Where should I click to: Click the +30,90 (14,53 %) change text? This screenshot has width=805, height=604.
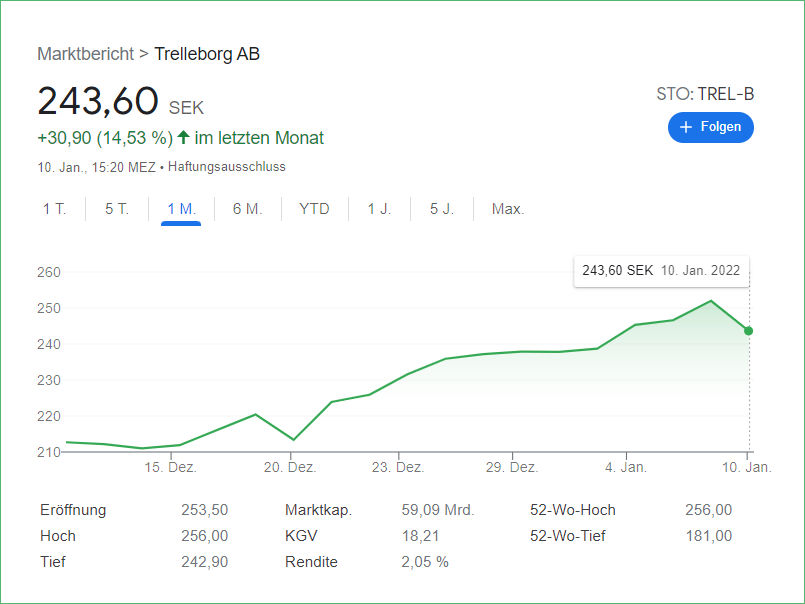tap(105, 138)
